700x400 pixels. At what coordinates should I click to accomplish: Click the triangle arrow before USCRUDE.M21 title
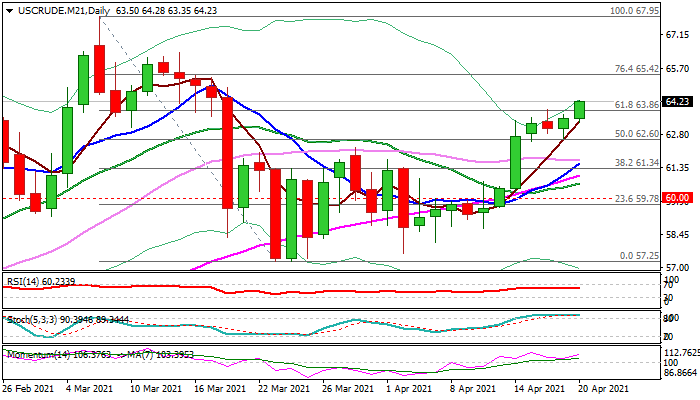pyautogui.click(x=7, y=11)
